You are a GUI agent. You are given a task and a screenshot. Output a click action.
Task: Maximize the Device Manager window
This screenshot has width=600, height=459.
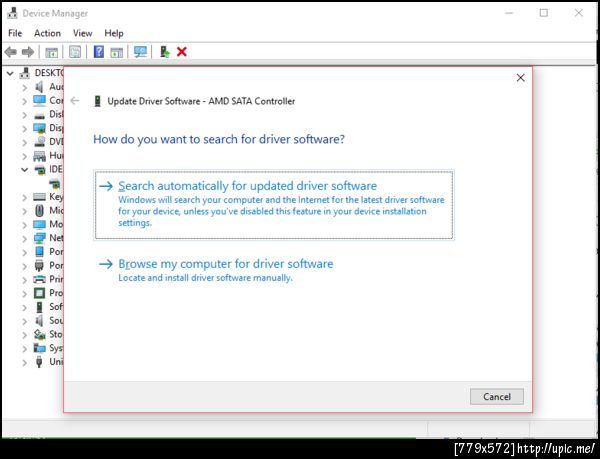(x=543, y=13)
